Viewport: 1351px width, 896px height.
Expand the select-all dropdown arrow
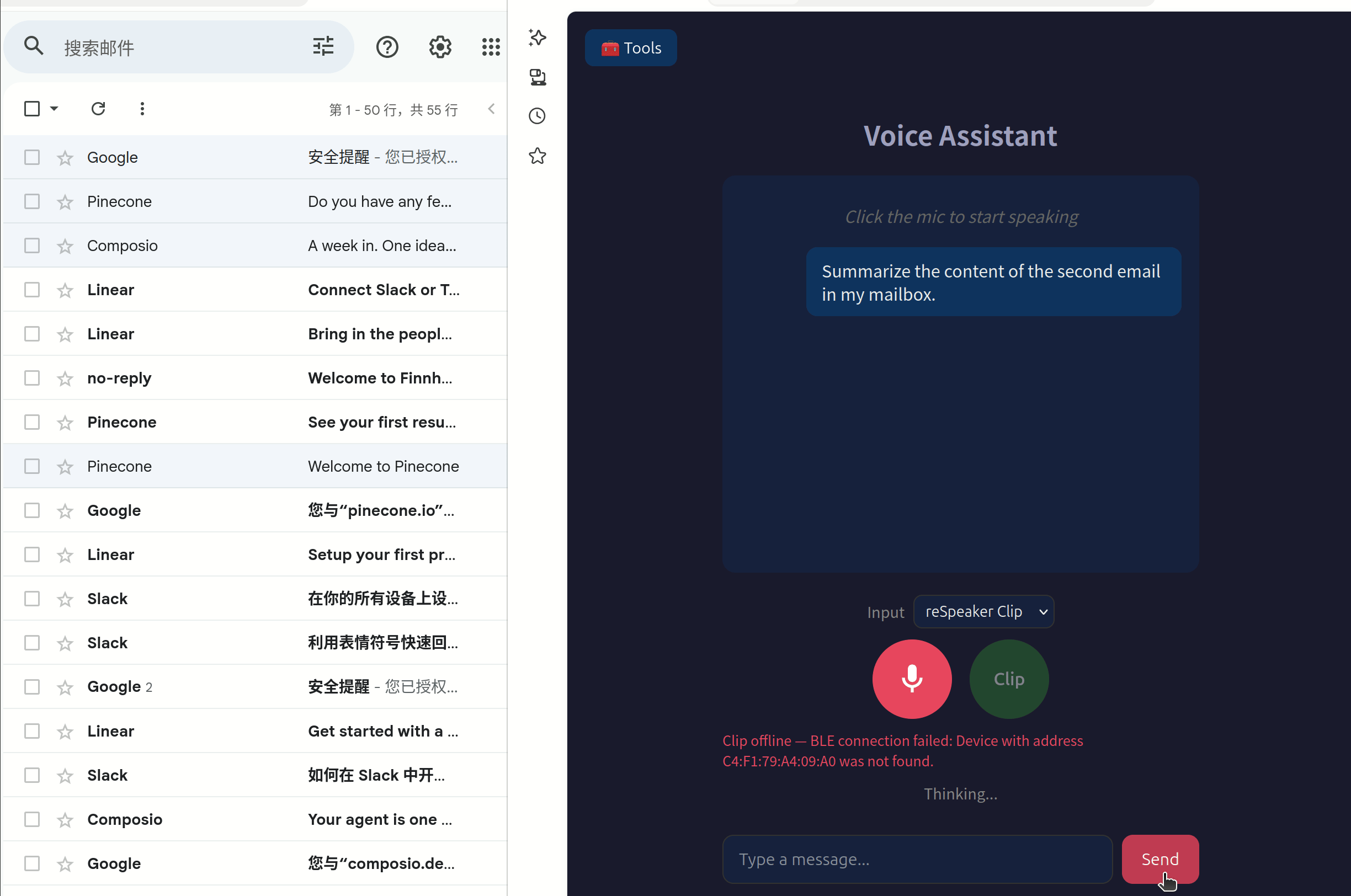click(x=54, y=109)
